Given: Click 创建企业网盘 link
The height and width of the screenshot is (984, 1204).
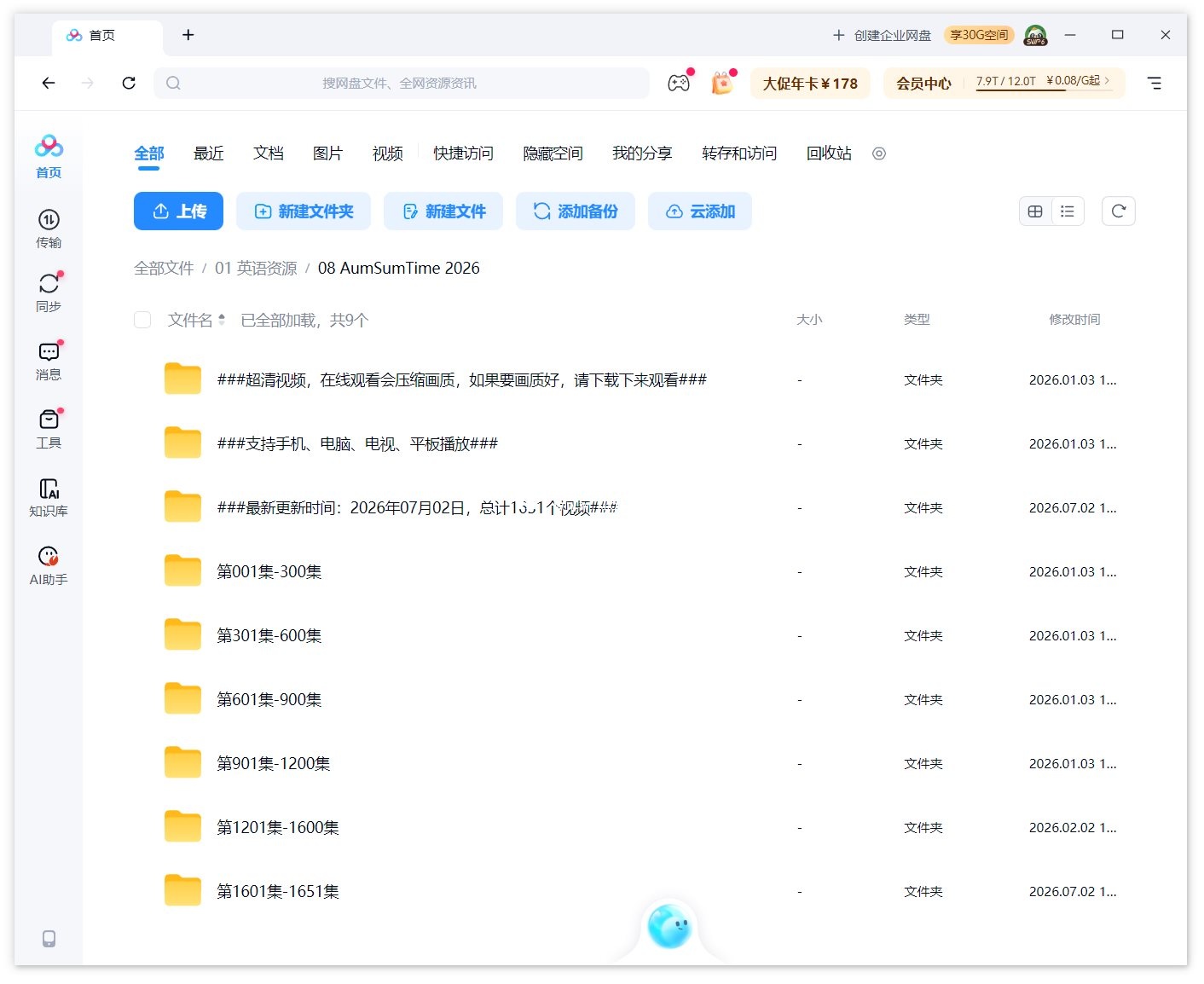Looking at the screenshot, I should point(883,35).
